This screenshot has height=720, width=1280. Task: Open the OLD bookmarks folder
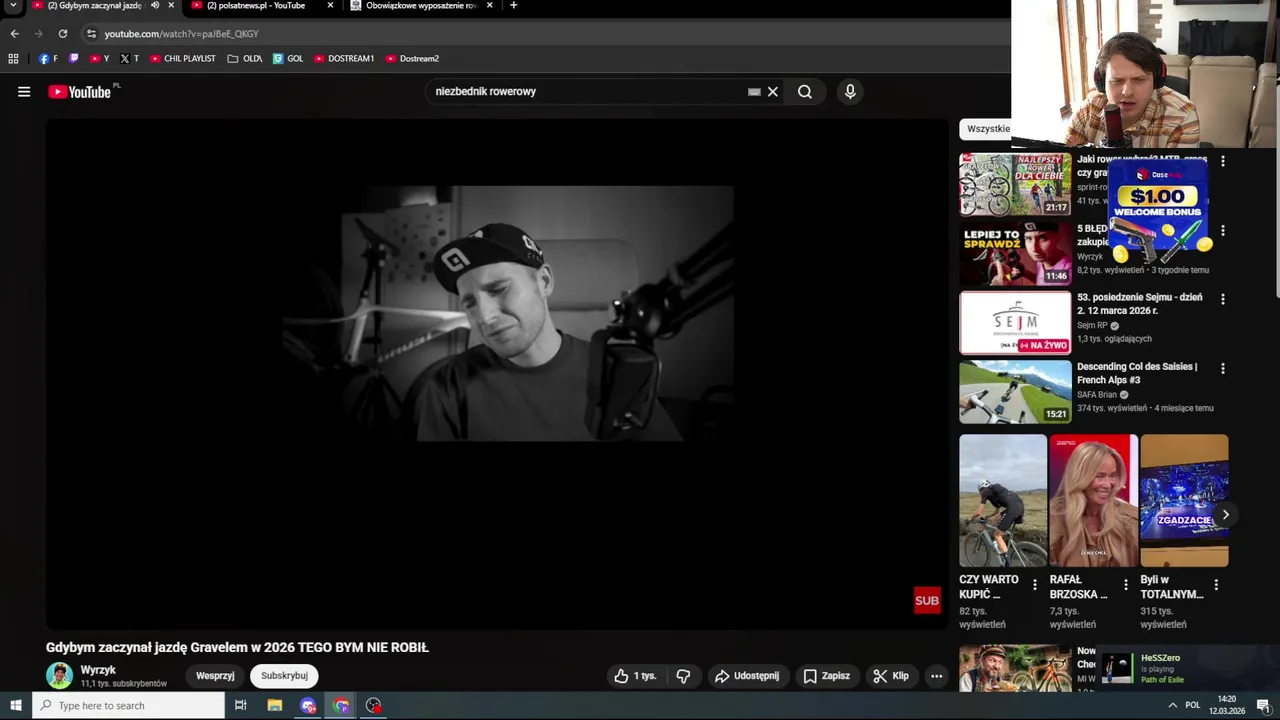tap(245, 59)
